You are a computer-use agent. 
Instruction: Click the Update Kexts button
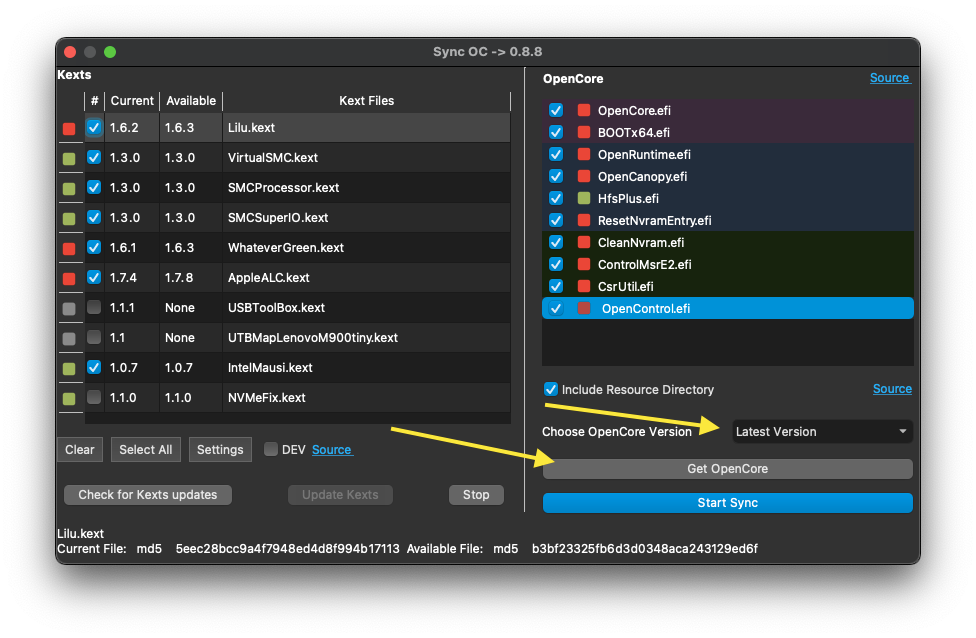[340, 495]
